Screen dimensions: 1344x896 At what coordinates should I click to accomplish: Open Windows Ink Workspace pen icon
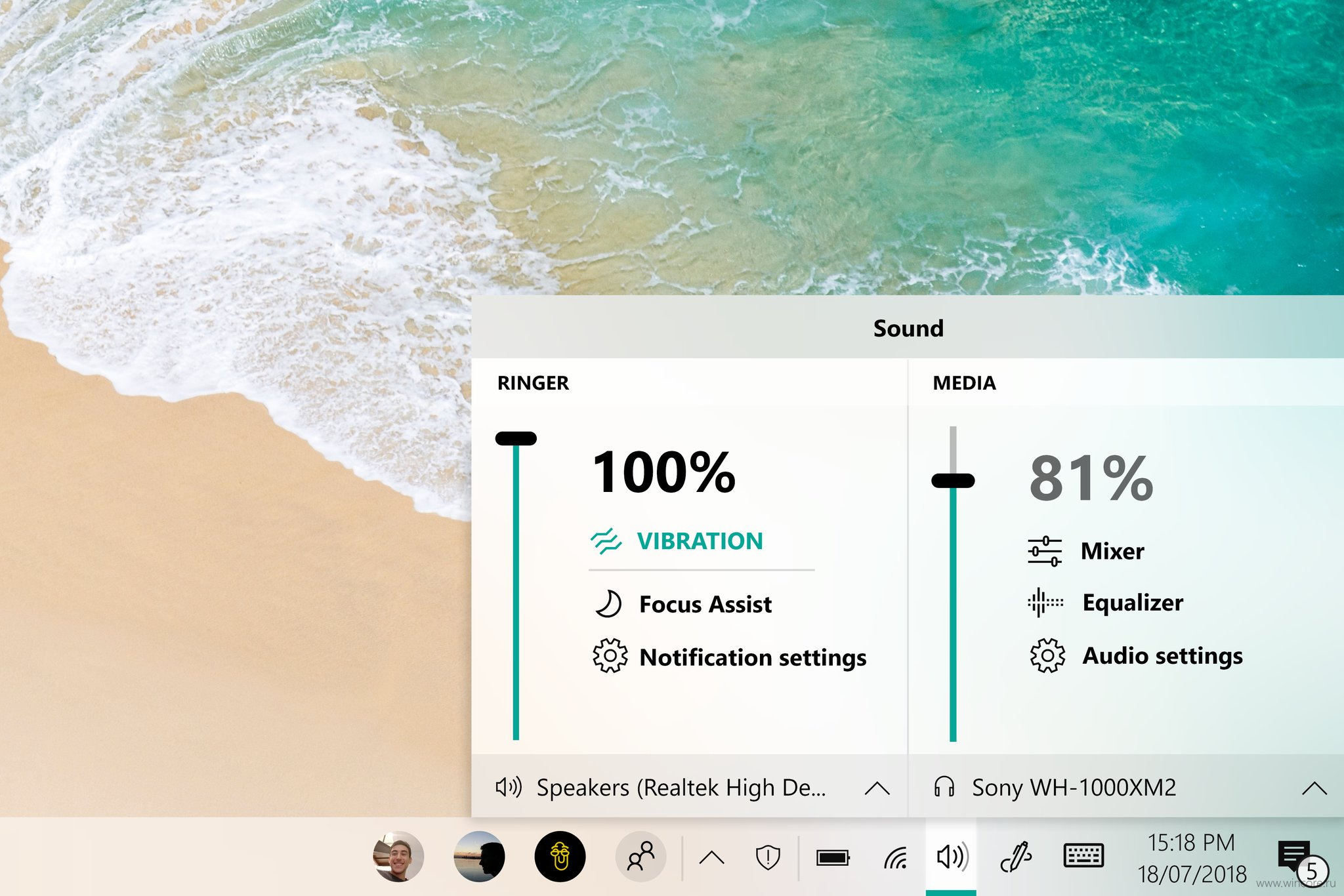pyautogui.click(x=1015, y=857)
